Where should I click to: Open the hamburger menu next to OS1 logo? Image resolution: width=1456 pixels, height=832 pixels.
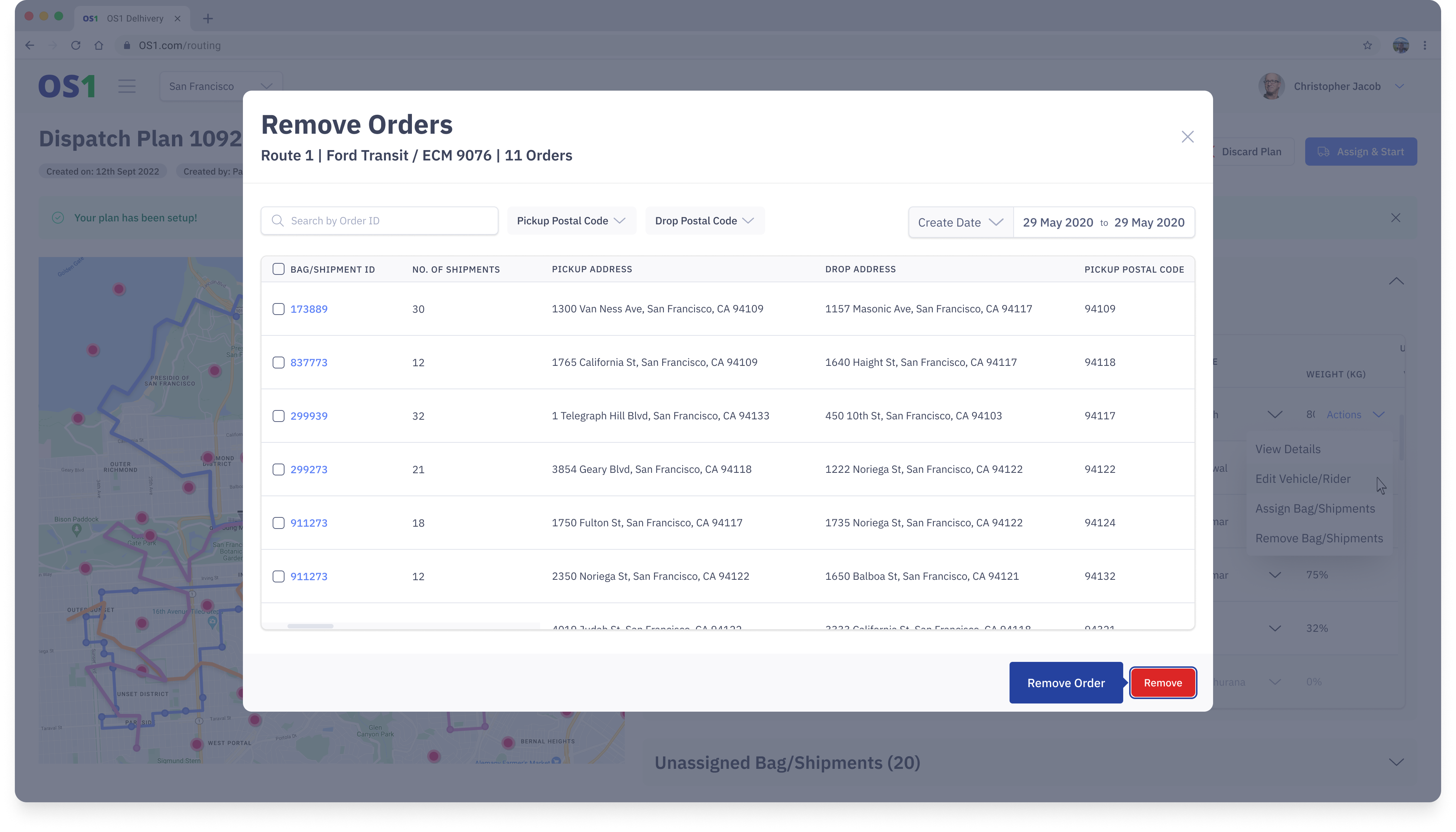(x=127, y=86)
